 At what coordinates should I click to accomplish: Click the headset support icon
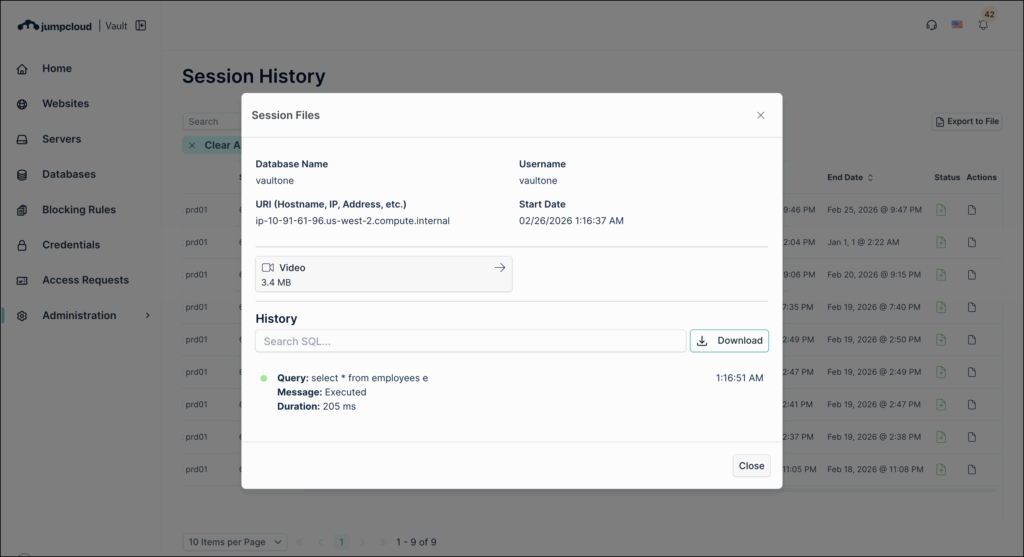(932, 25)
